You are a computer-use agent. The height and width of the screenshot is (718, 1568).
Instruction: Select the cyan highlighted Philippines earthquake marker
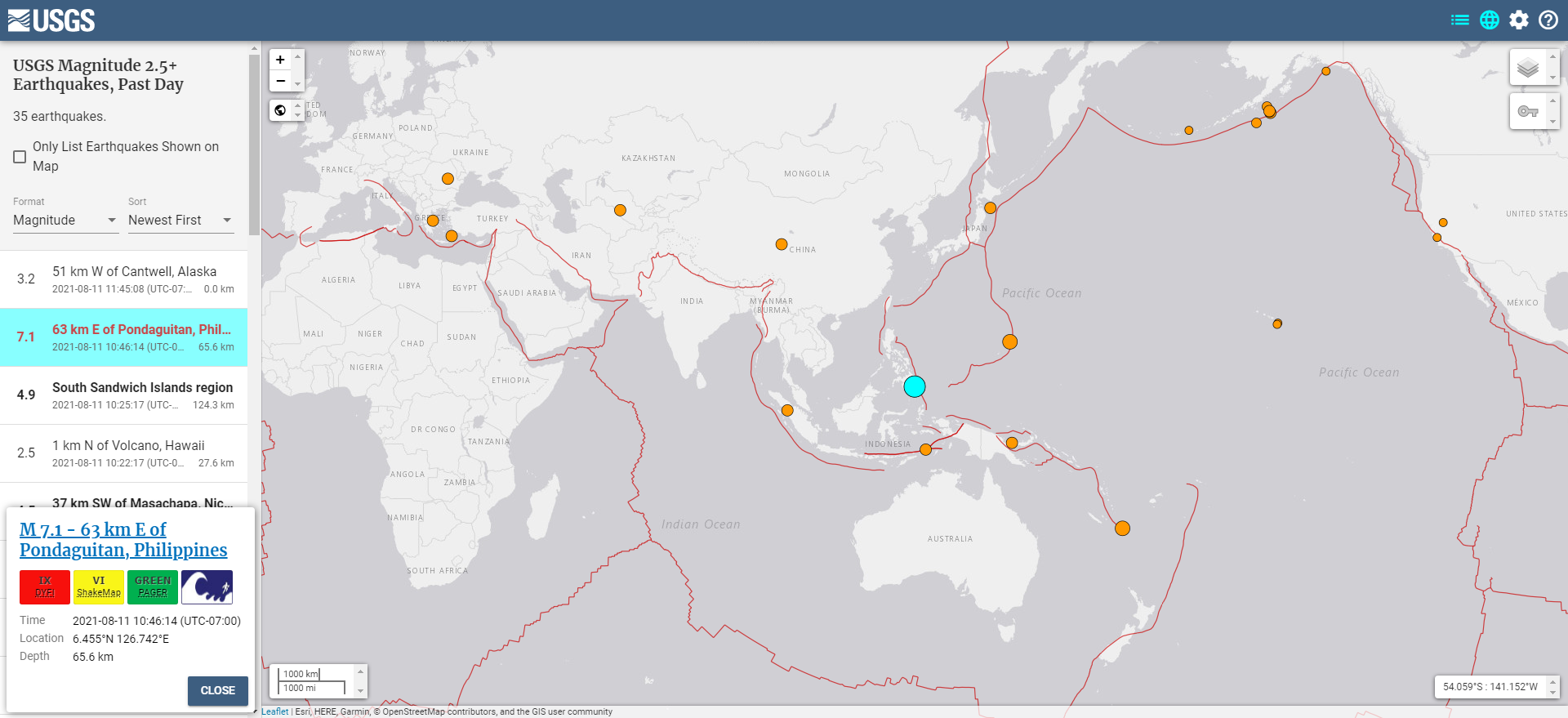coord(915,386)
